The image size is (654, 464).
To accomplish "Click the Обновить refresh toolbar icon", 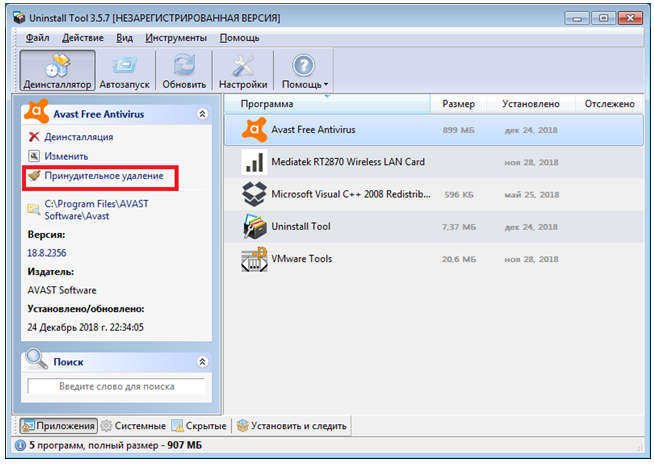I will point(184,71).
